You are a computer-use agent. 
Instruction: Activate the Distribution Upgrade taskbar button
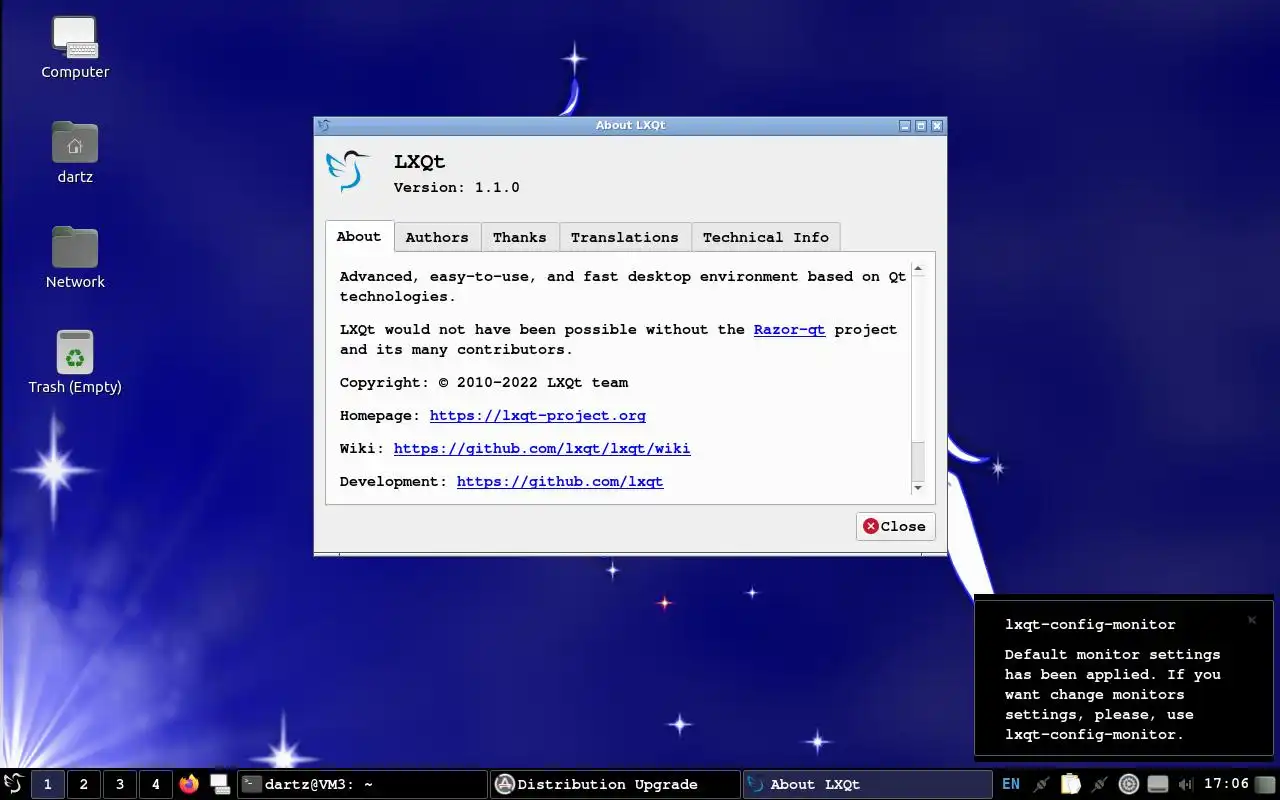pos(615,784)
